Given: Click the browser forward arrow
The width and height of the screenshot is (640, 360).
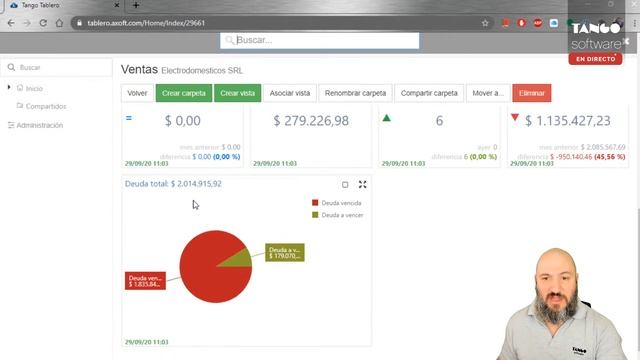Looking at the screenshot, I should (x=27, y=23).
